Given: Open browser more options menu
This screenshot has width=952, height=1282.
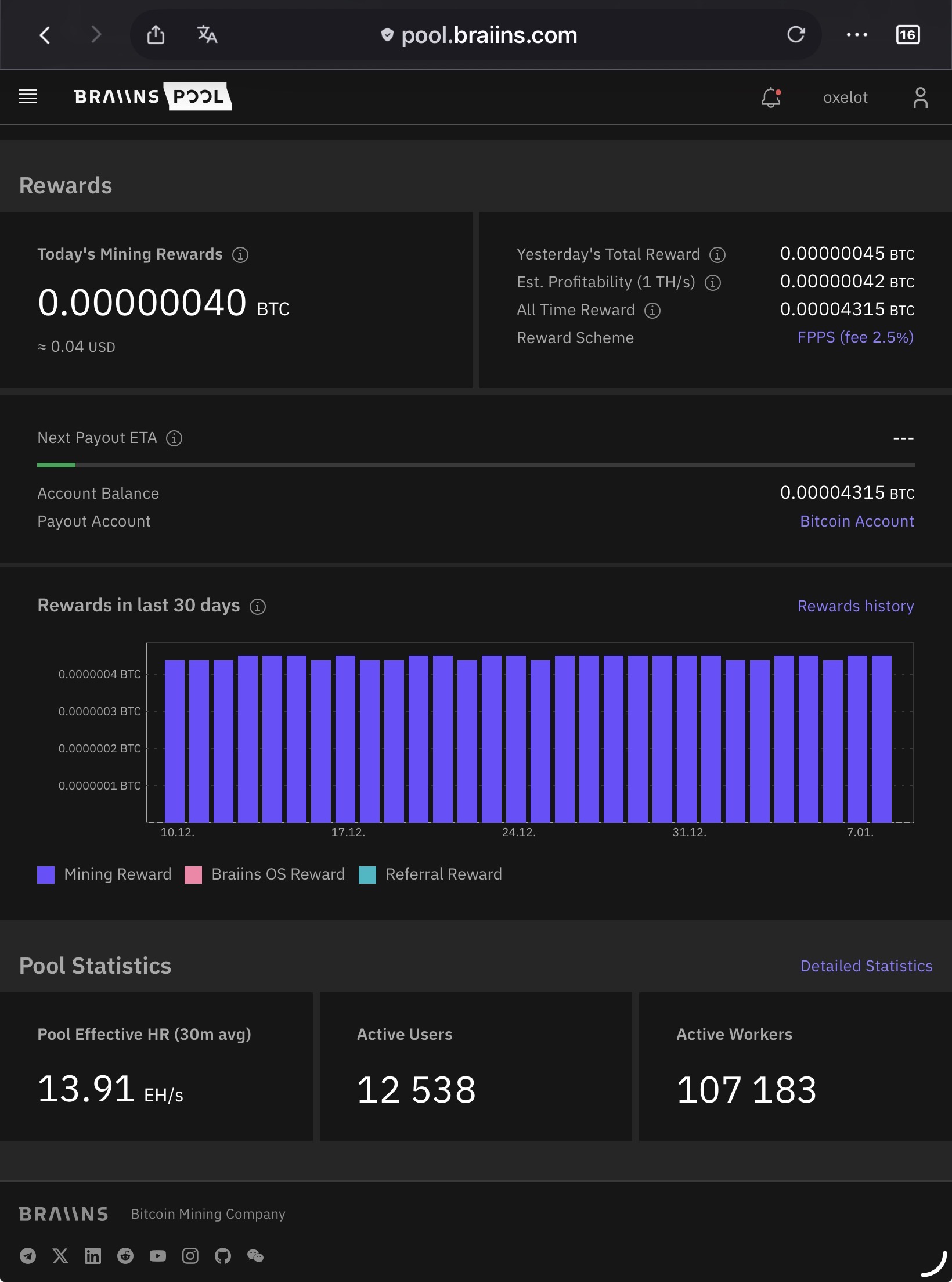Looking at the screenshot, I should 857,35.
